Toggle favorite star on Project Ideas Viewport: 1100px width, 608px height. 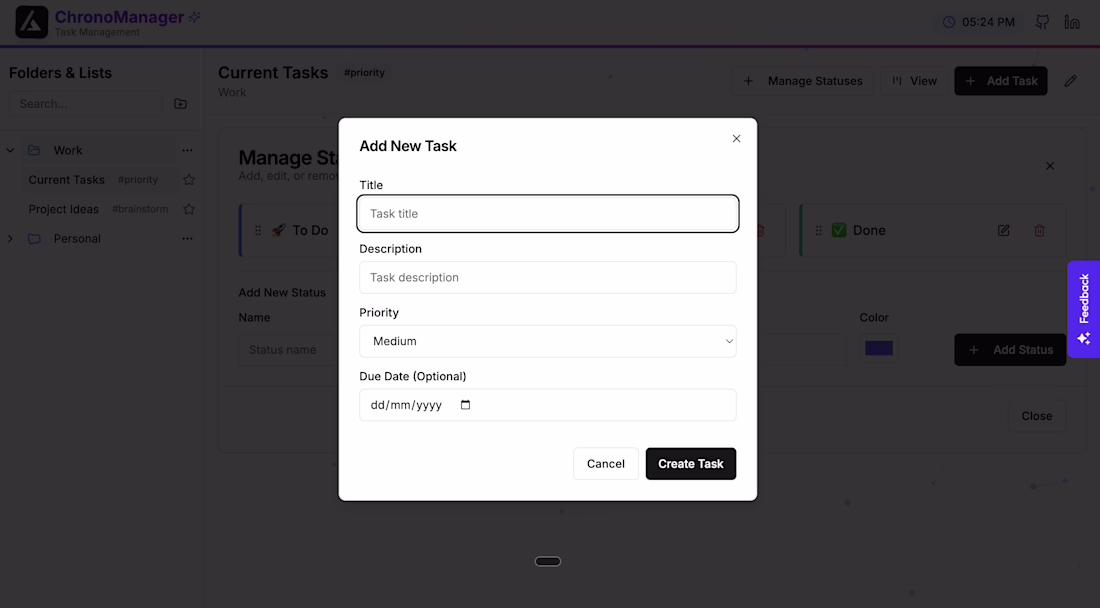[x=189, y=209]
